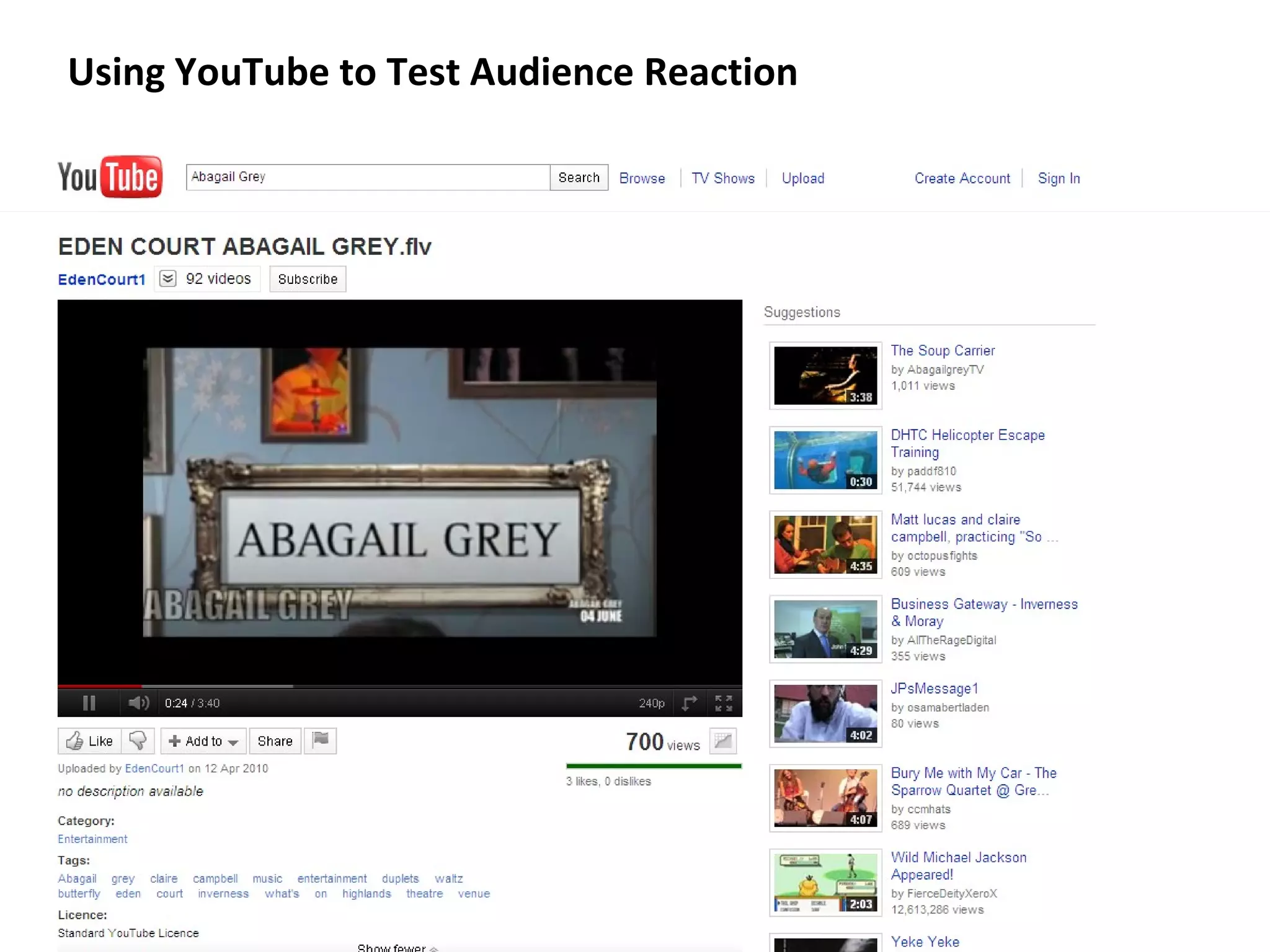Click the highlands tag
1270x952 pixels.
tap(366, 894)
